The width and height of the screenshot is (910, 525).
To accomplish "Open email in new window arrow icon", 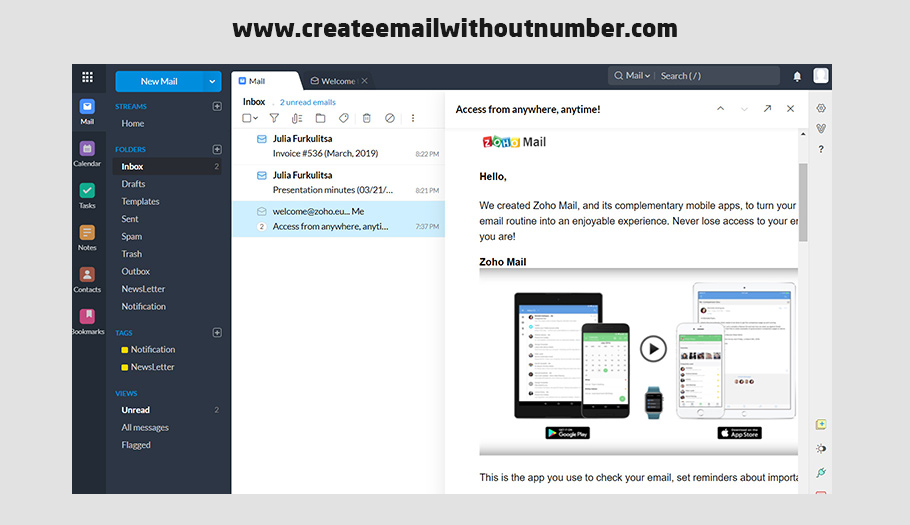I will [767, 108].
